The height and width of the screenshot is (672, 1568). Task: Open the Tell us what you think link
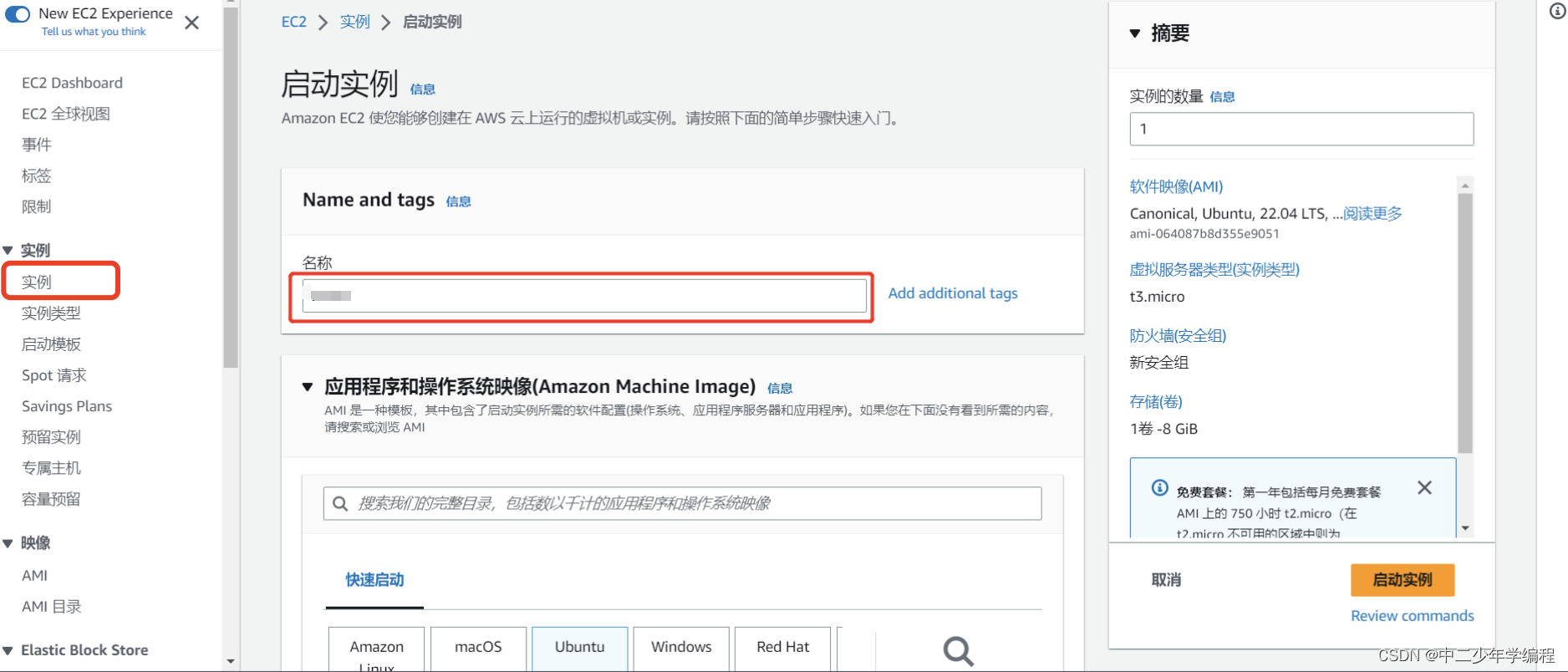(x=94, y=32)
